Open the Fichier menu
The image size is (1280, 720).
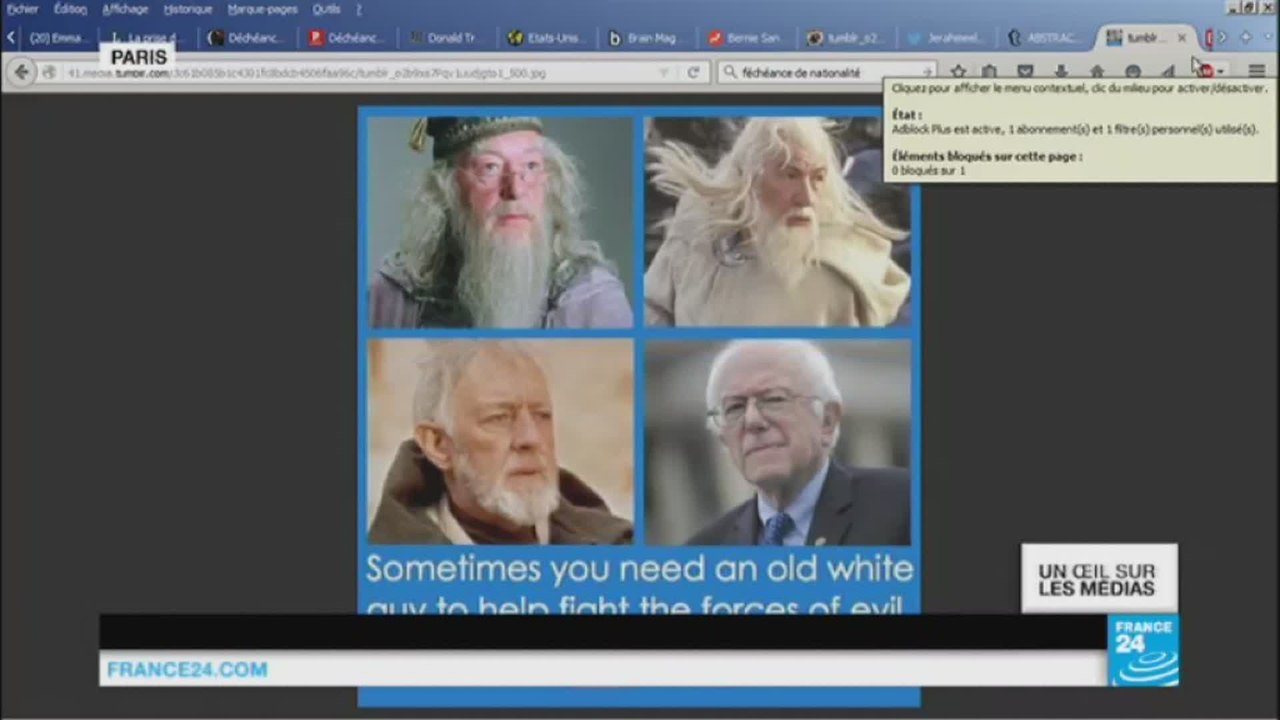22,9
